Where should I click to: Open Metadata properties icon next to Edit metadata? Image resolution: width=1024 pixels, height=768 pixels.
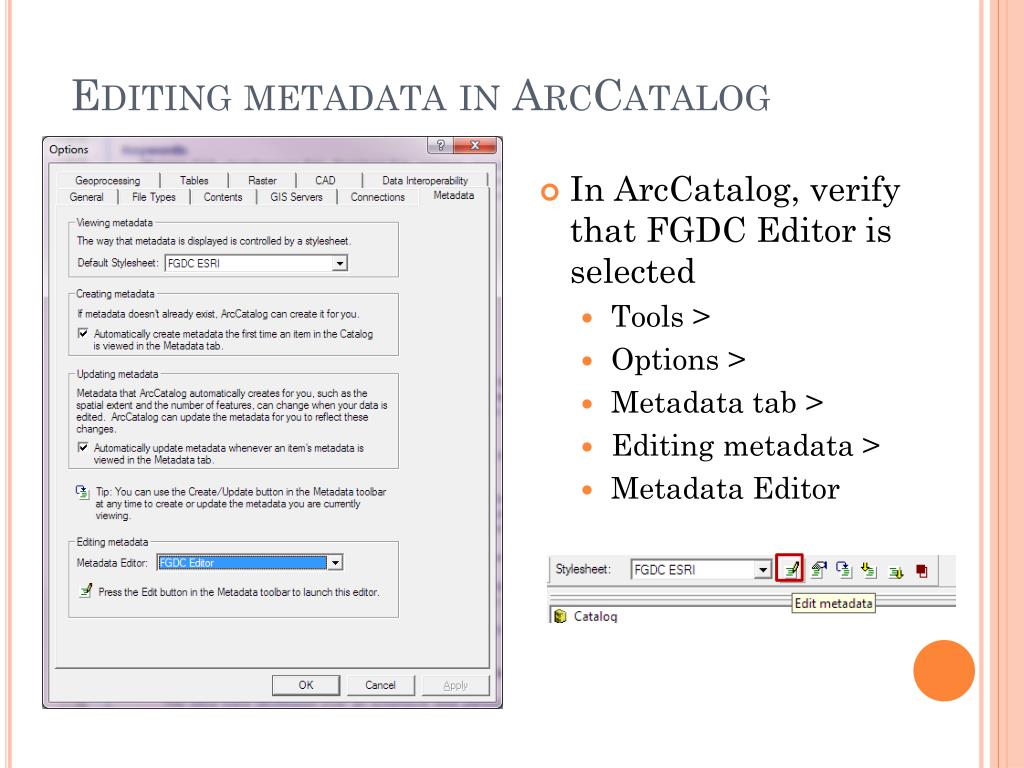click(818, 570)
